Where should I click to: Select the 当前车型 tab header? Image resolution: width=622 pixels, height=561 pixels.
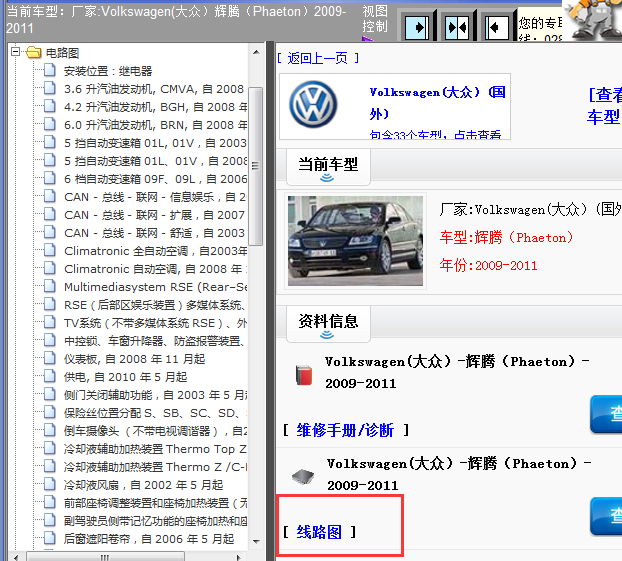click(328, 164)
